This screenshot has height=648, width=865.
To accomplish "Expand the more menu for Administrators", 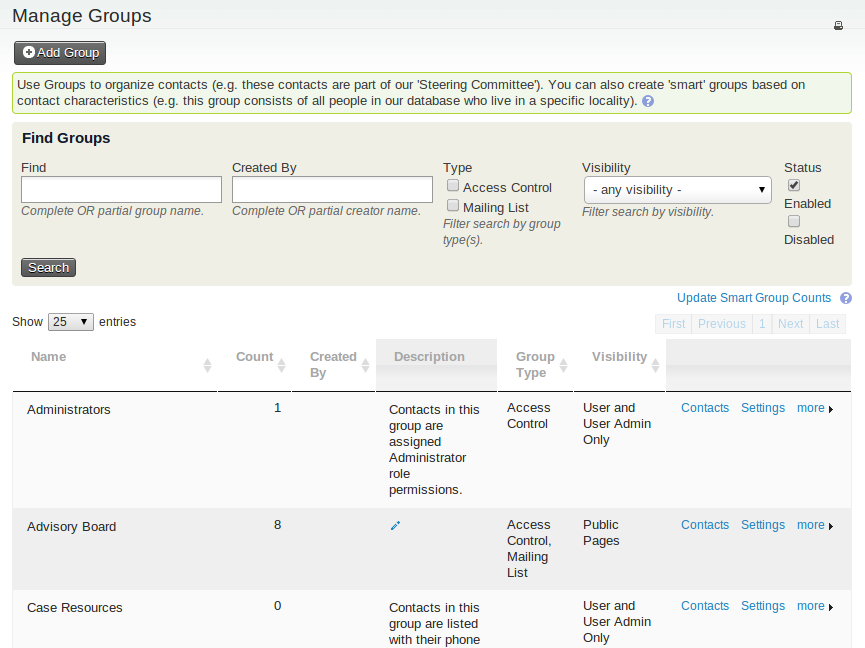I will (x=815, y=408).
